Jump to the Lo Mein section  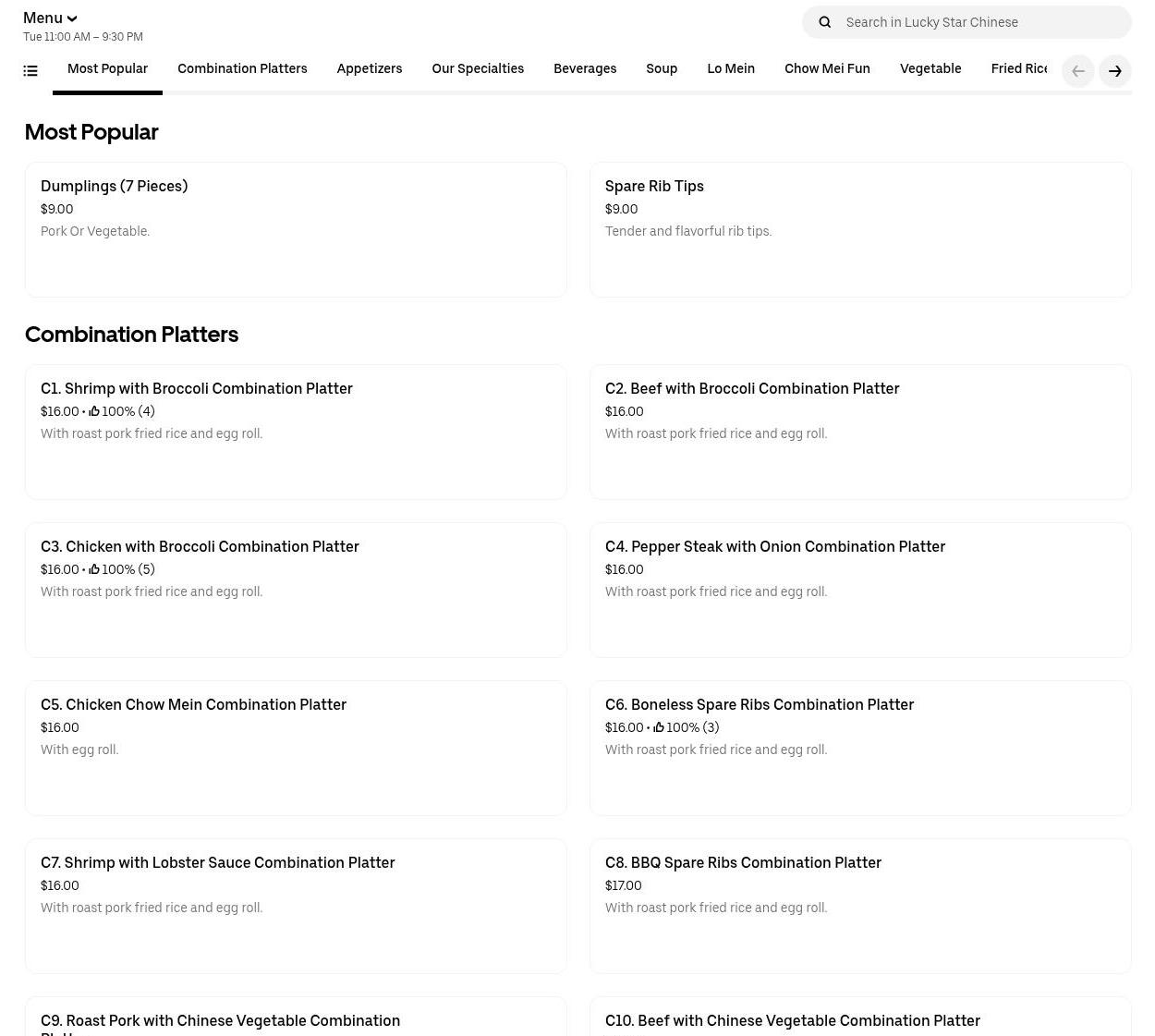tap(730, 69)
